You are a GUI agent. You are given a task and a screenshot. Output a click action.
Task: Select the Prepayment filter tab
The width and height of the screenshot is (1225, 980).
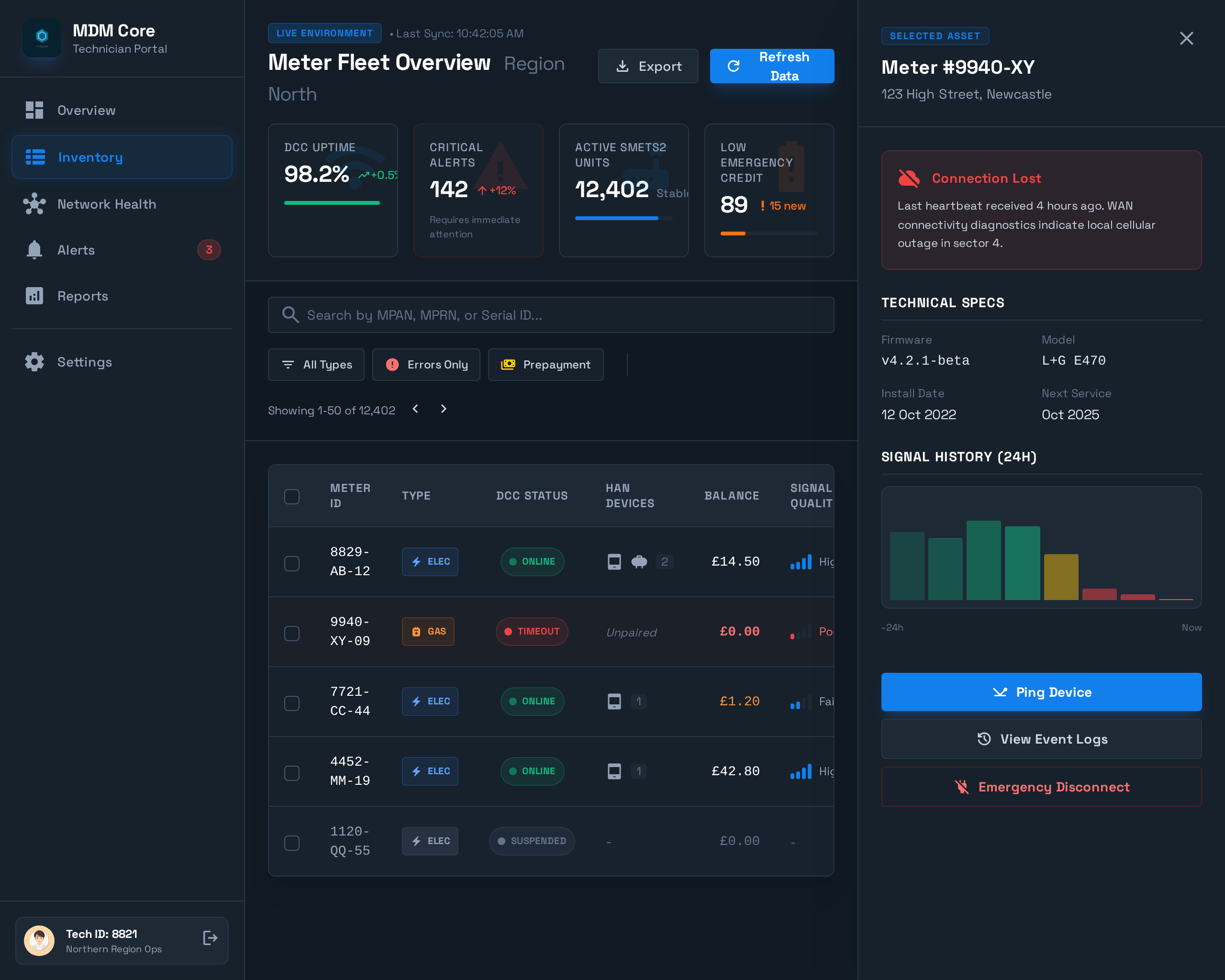click(546, 364)
